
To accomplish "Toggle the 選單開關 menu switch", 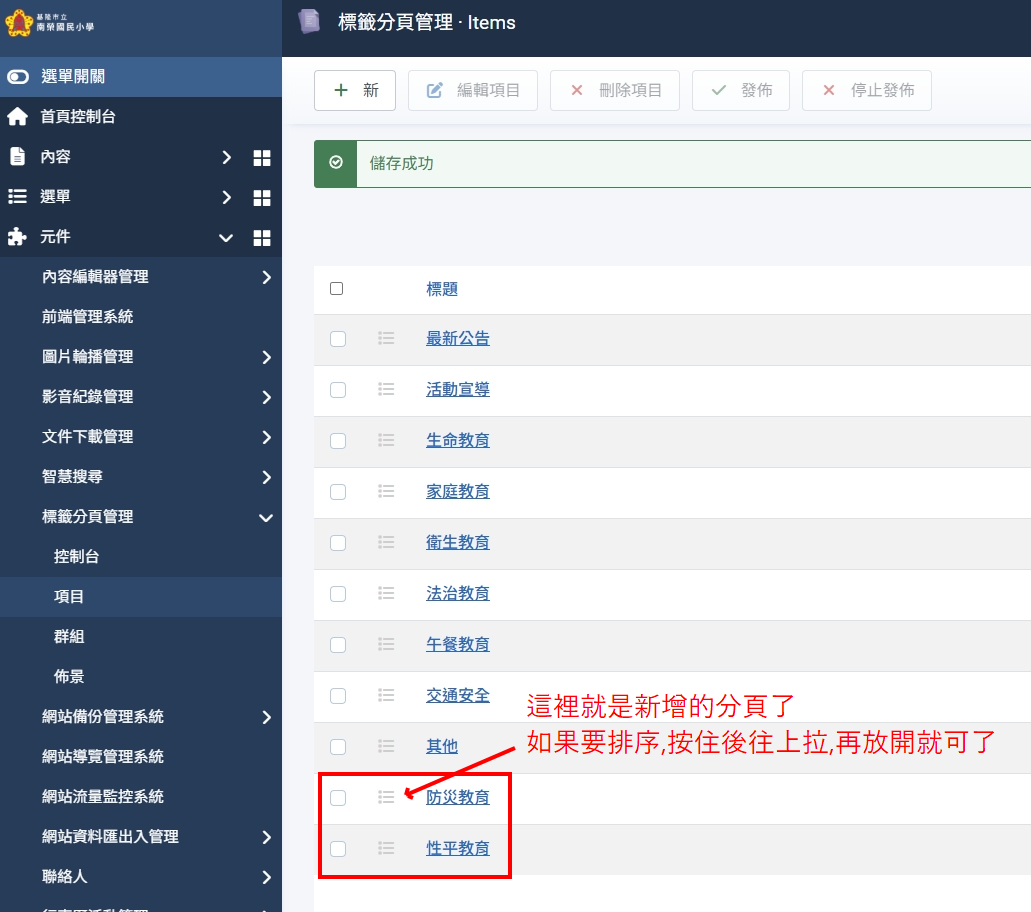I will pyautogui.click(x=18, y=77).
